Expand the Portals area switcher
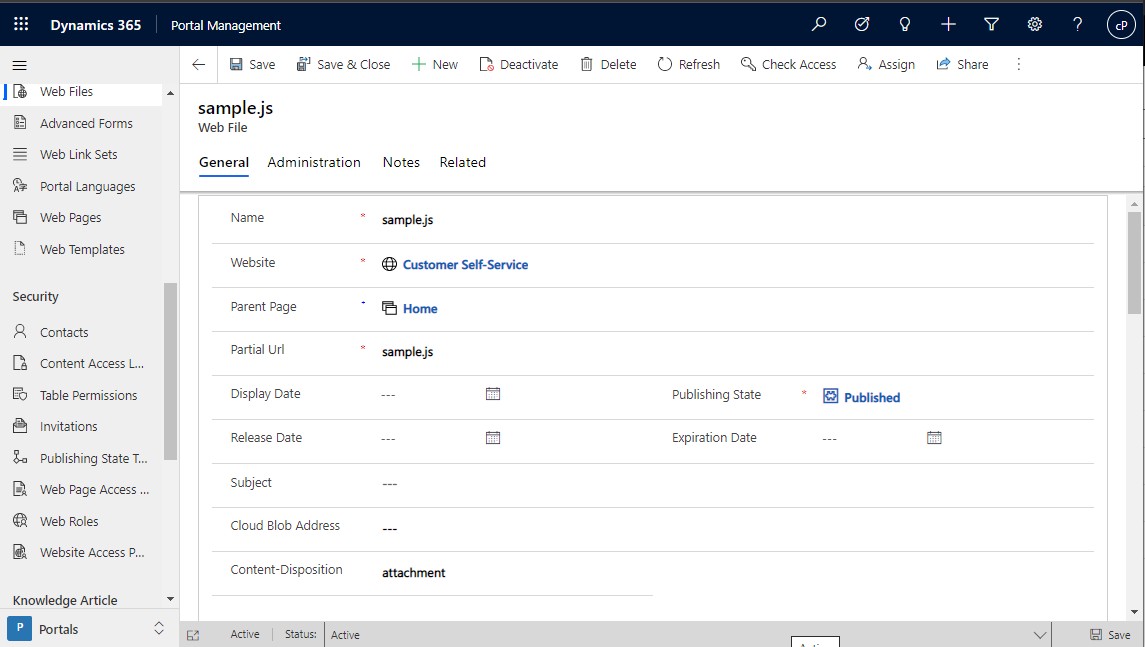Image resolution: width=1145 pixels, height=647 pixels. tap(158, 629)
